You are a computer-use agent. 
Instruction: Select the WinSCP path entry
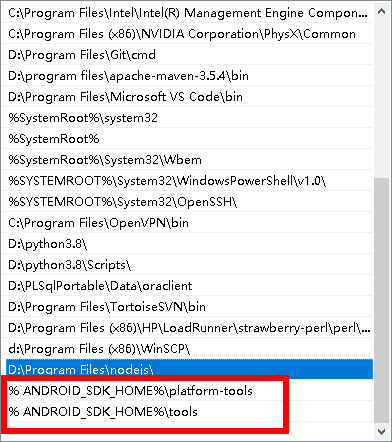[x=188, y=349]
